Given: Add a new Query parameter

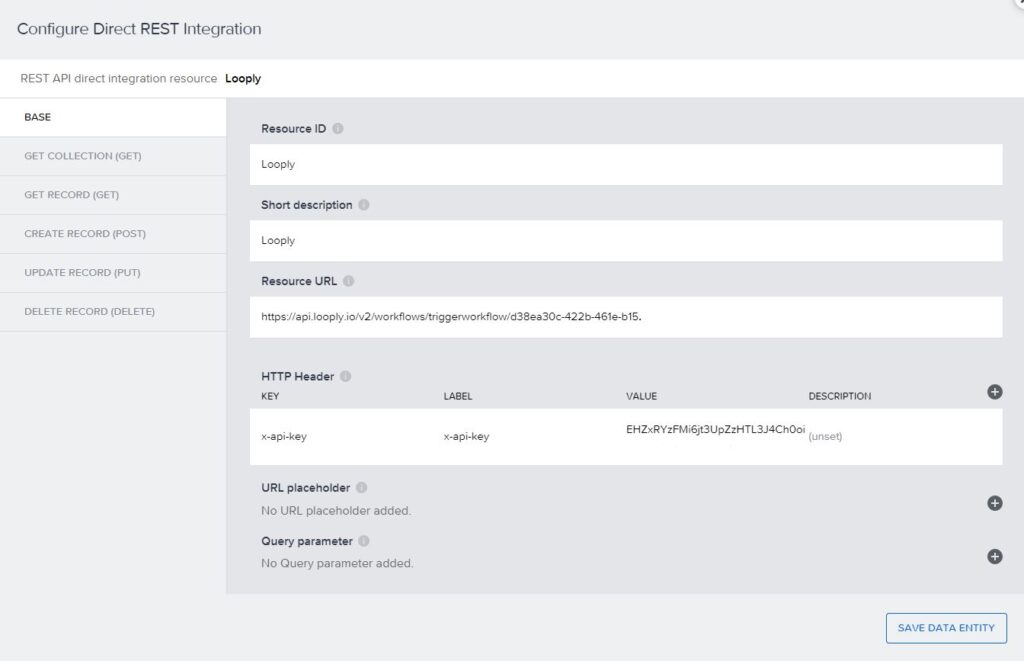Looking at the screenshot, I should [995, 556].
